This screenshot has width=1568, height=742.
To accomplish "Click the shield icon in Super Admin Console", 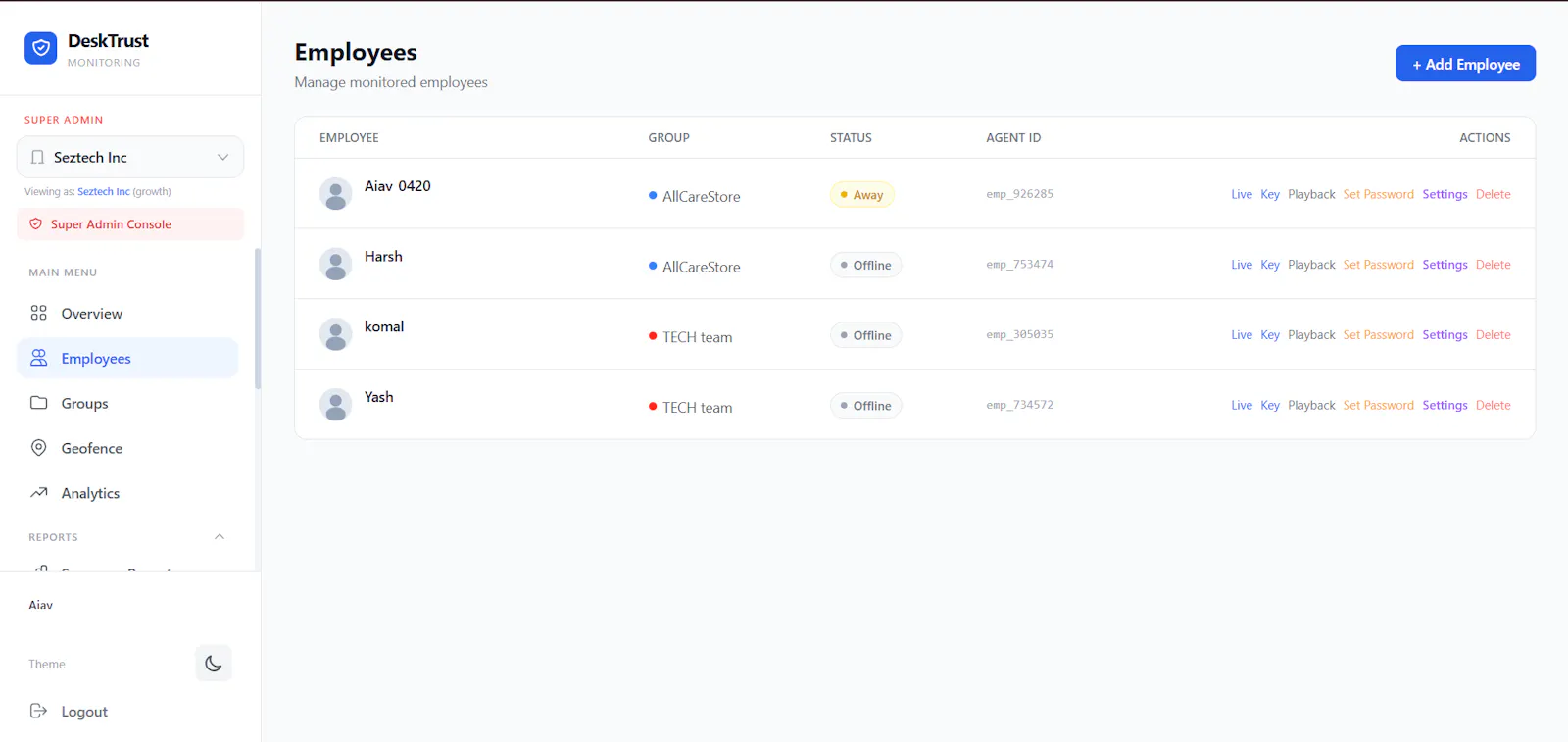I will 36,223.
